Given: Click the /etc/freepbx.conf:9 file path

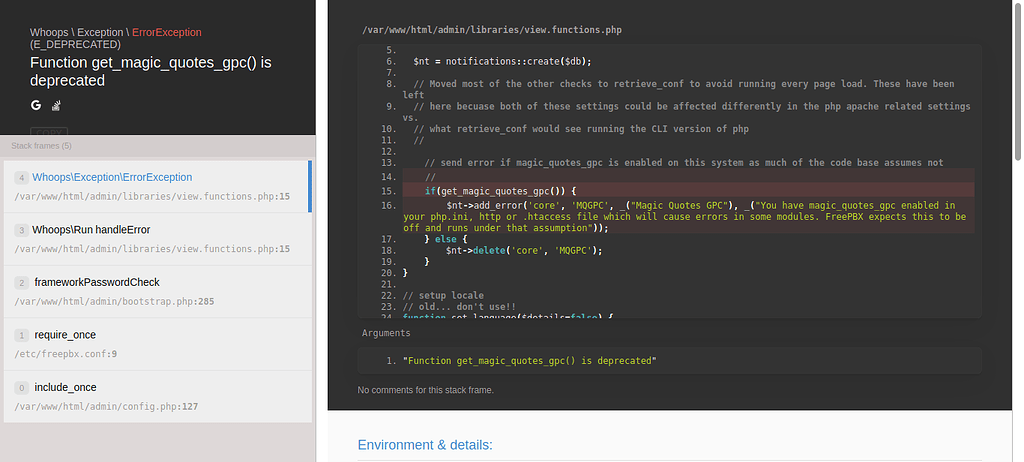Looking at the screenshot, I should pos(66,354).
